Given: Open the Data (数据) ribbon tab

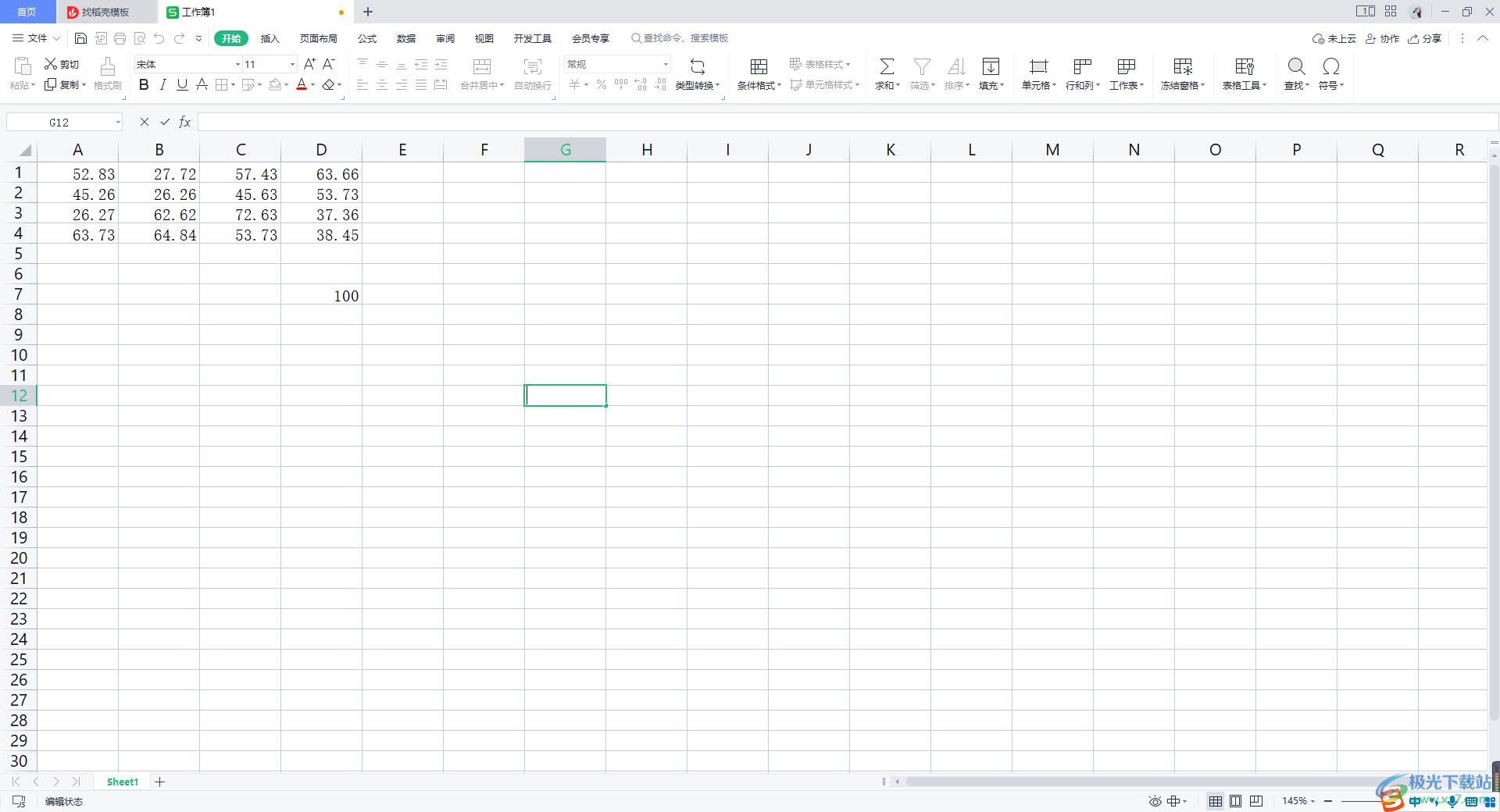Looking at the screenshot, I should click(406, 38).
